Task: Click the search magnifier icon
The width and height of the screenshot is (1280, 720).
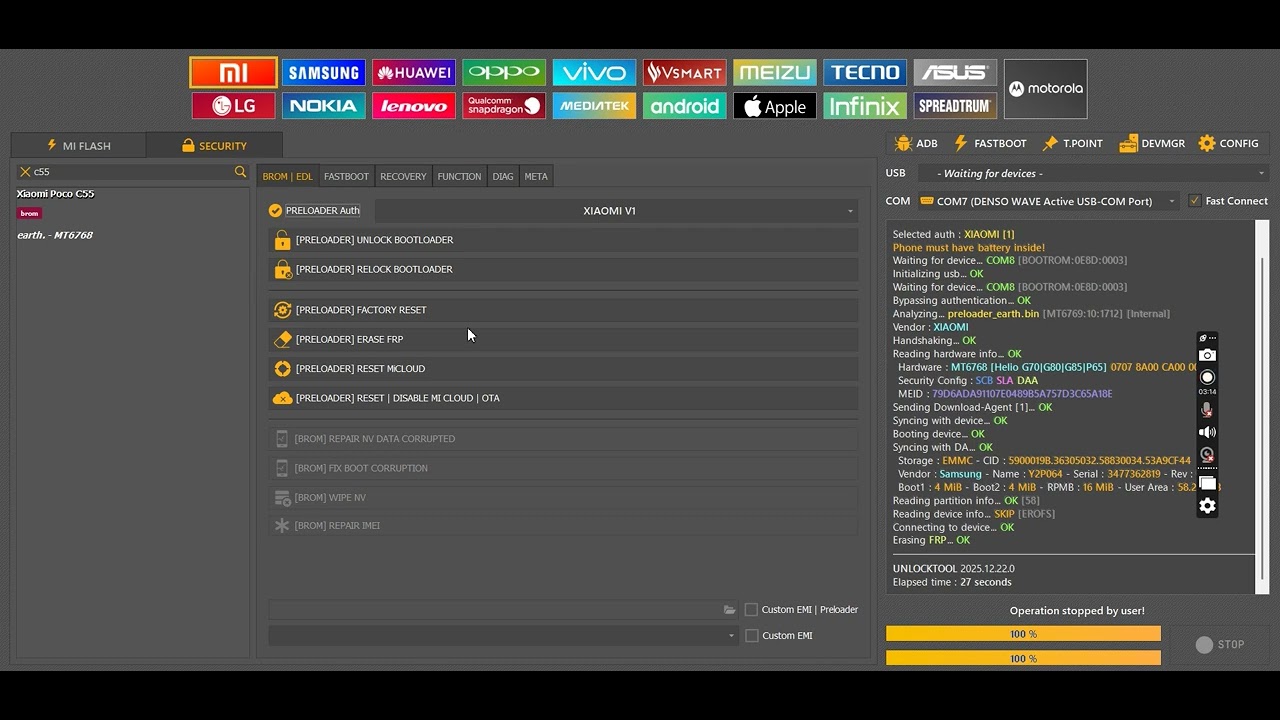Action: point(240,172)
